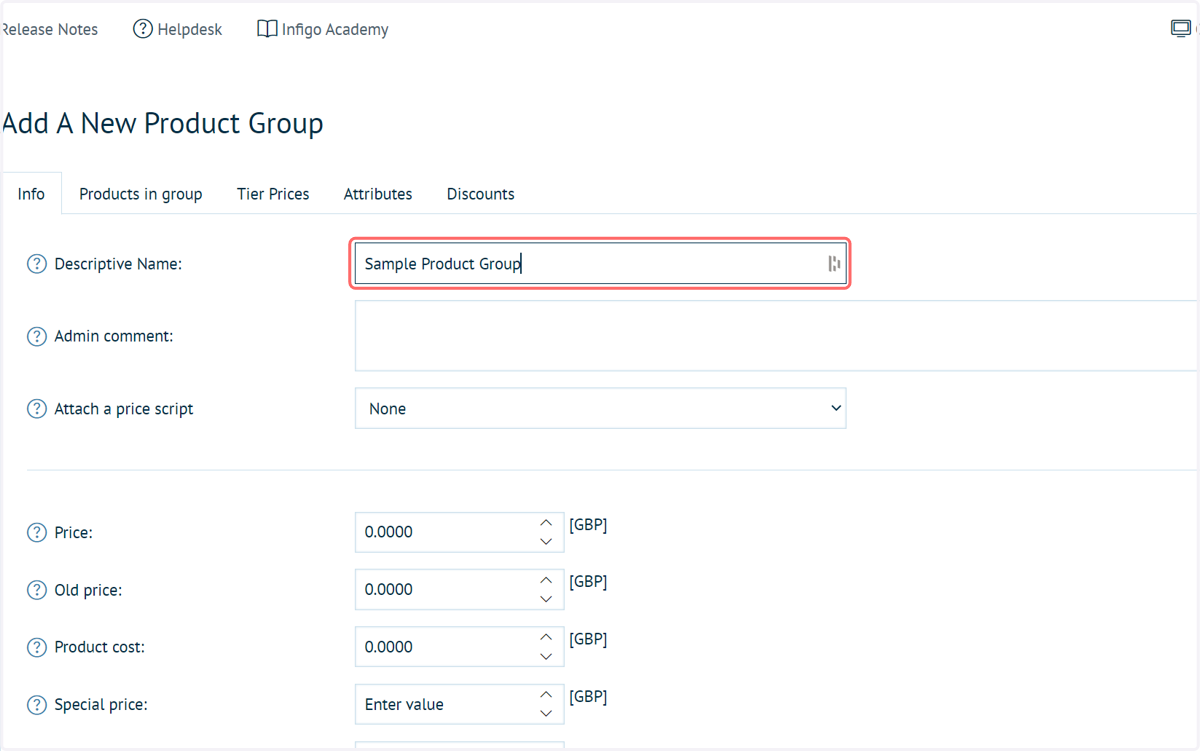Show help for Attach a price script

37,409
